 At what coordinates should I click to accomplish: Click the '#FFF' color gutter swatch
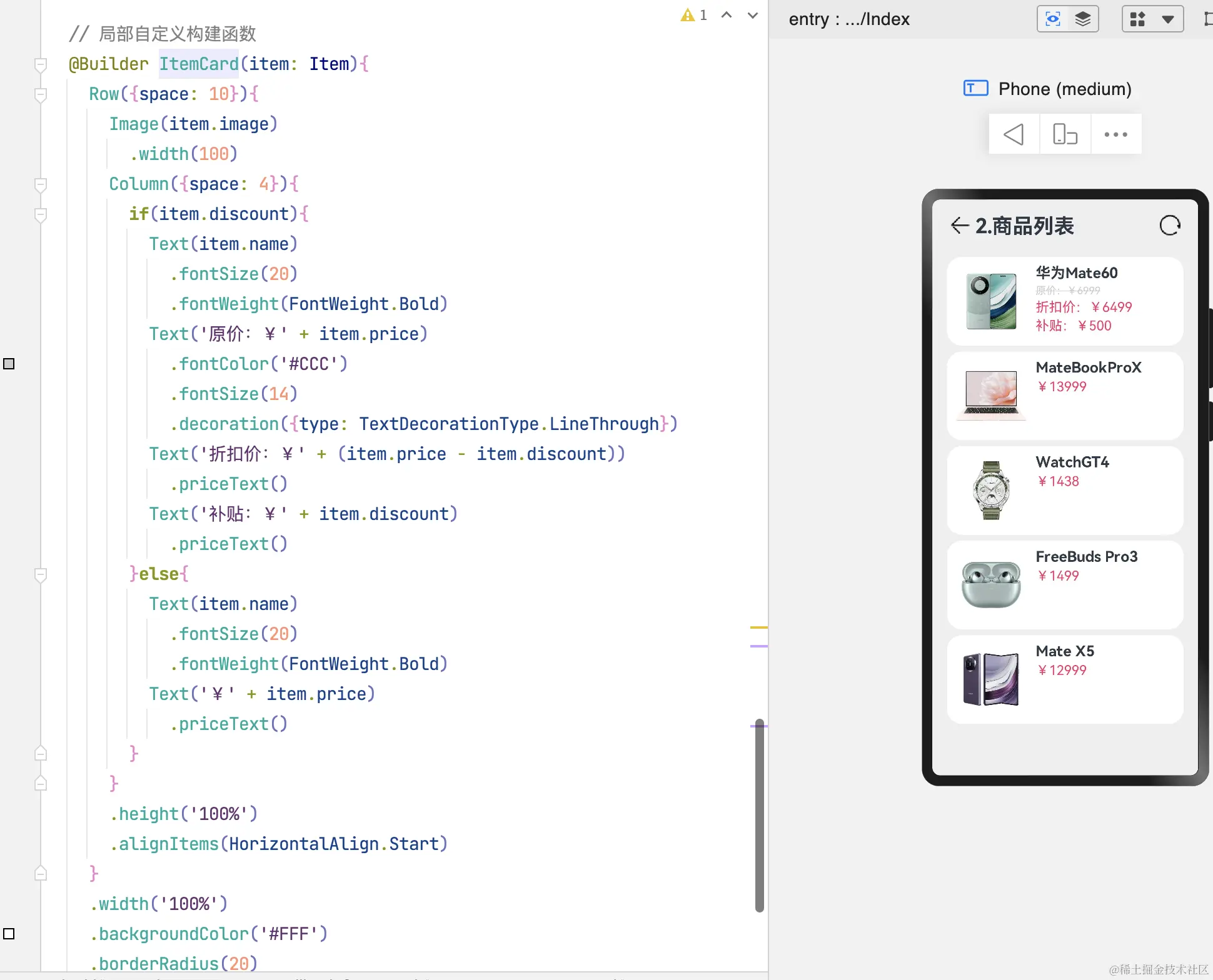(x=9, y=934)
